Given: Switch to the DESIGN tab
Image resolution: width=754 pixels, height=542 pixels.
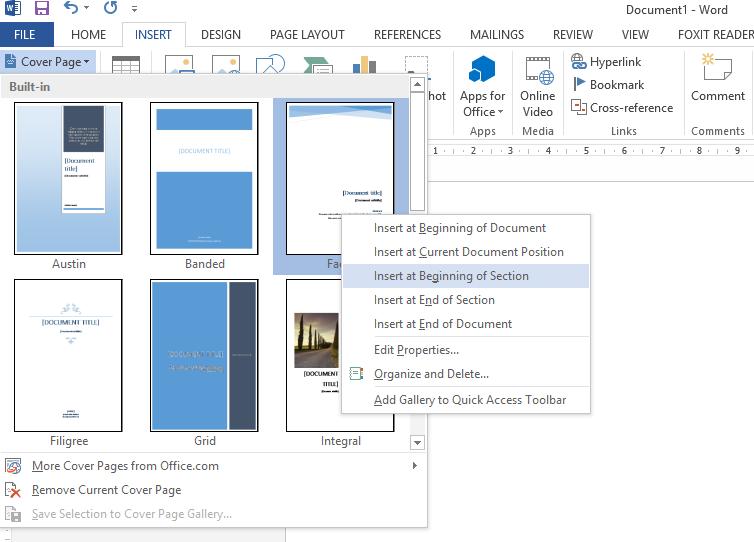Looking at the screenshot, I should [221, 35].
